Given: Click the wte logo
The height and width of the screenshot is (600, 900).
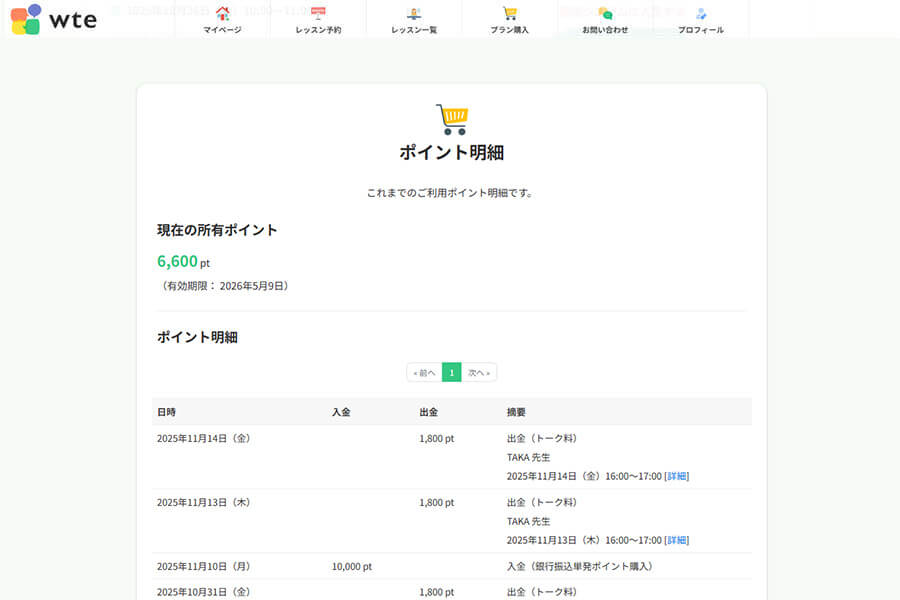Looking at the screenshot, I should (x=55, y=19).
